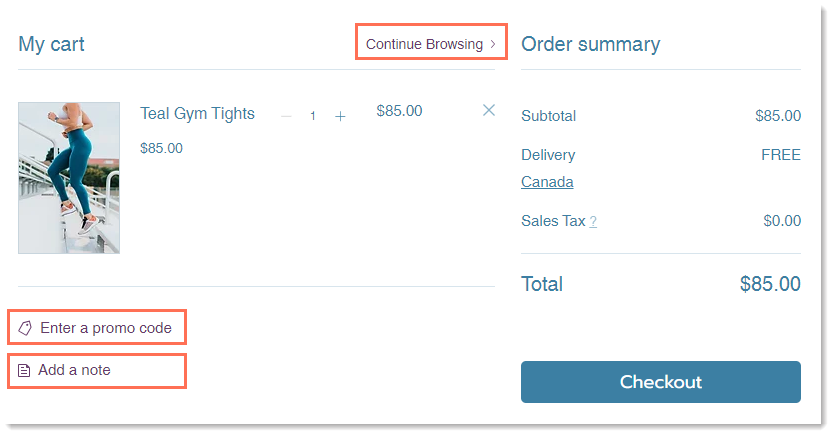
Task: Remove Teal Gym Tights with the X icon
Action: 489,110
